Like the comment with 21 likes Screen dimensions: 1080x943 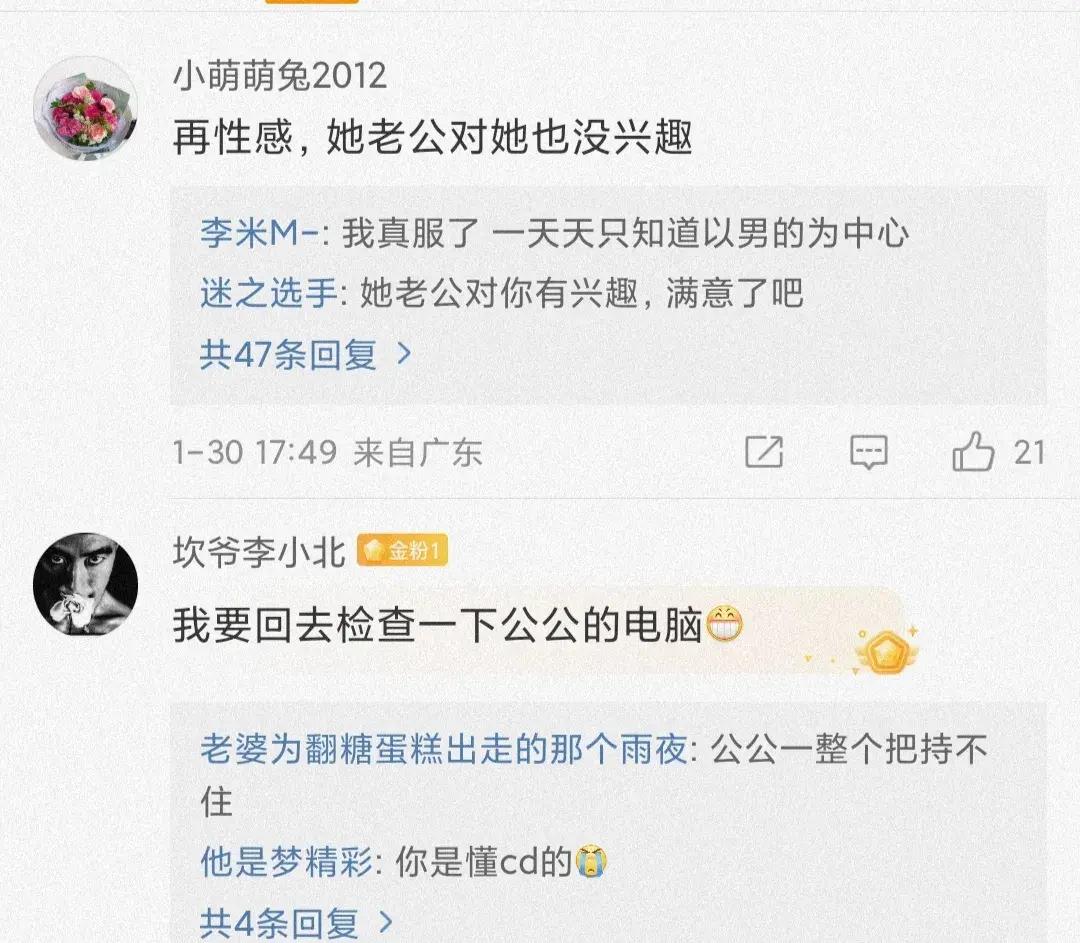click(x=973, y=452)
